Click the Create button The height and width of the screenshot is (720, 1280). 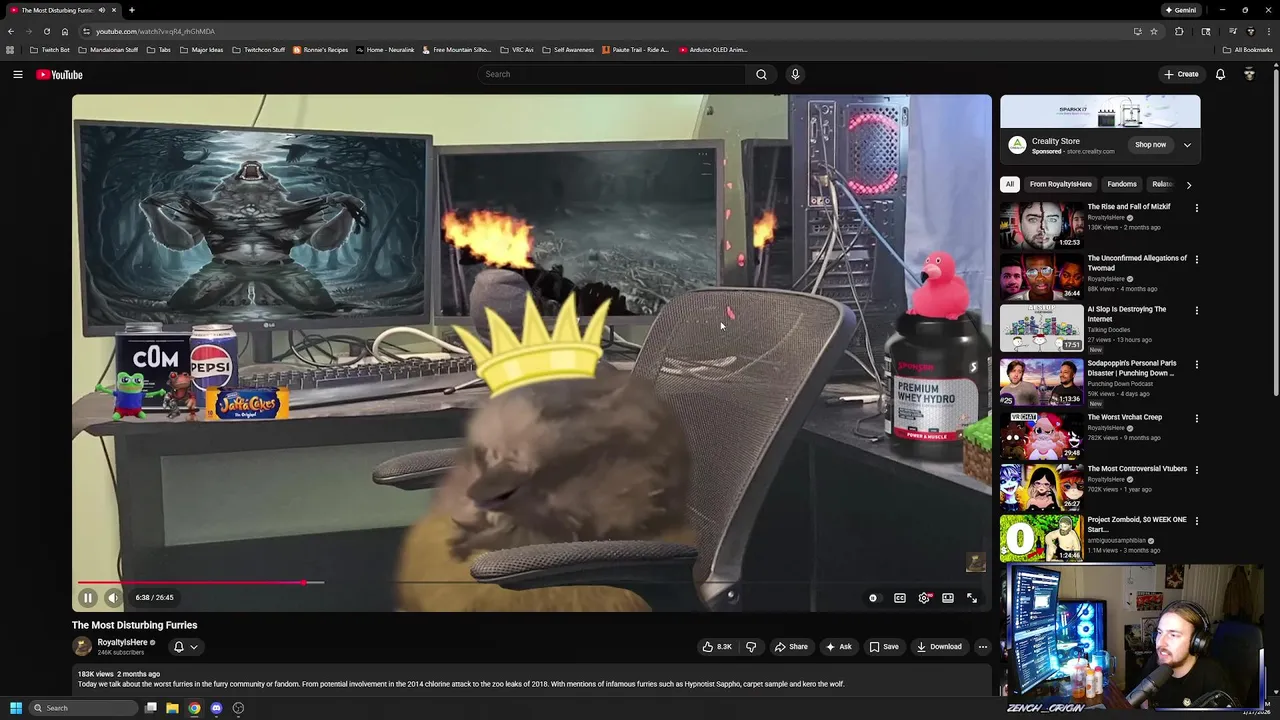(x=1181, y=74)
